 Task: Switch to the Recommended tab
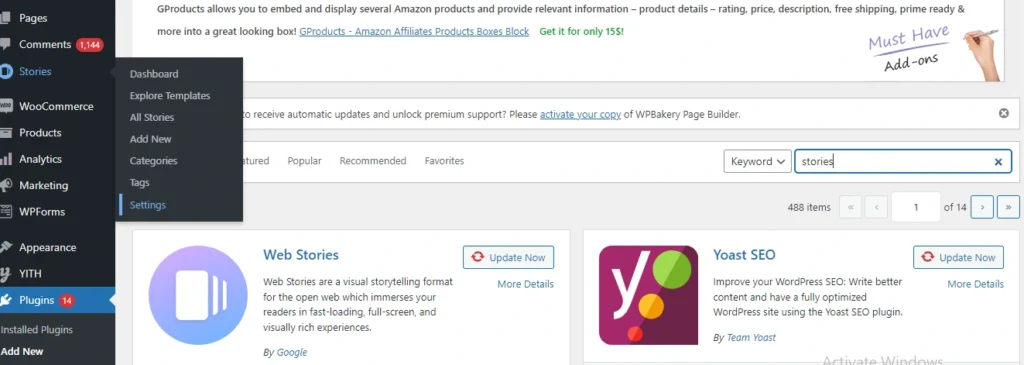373,161
